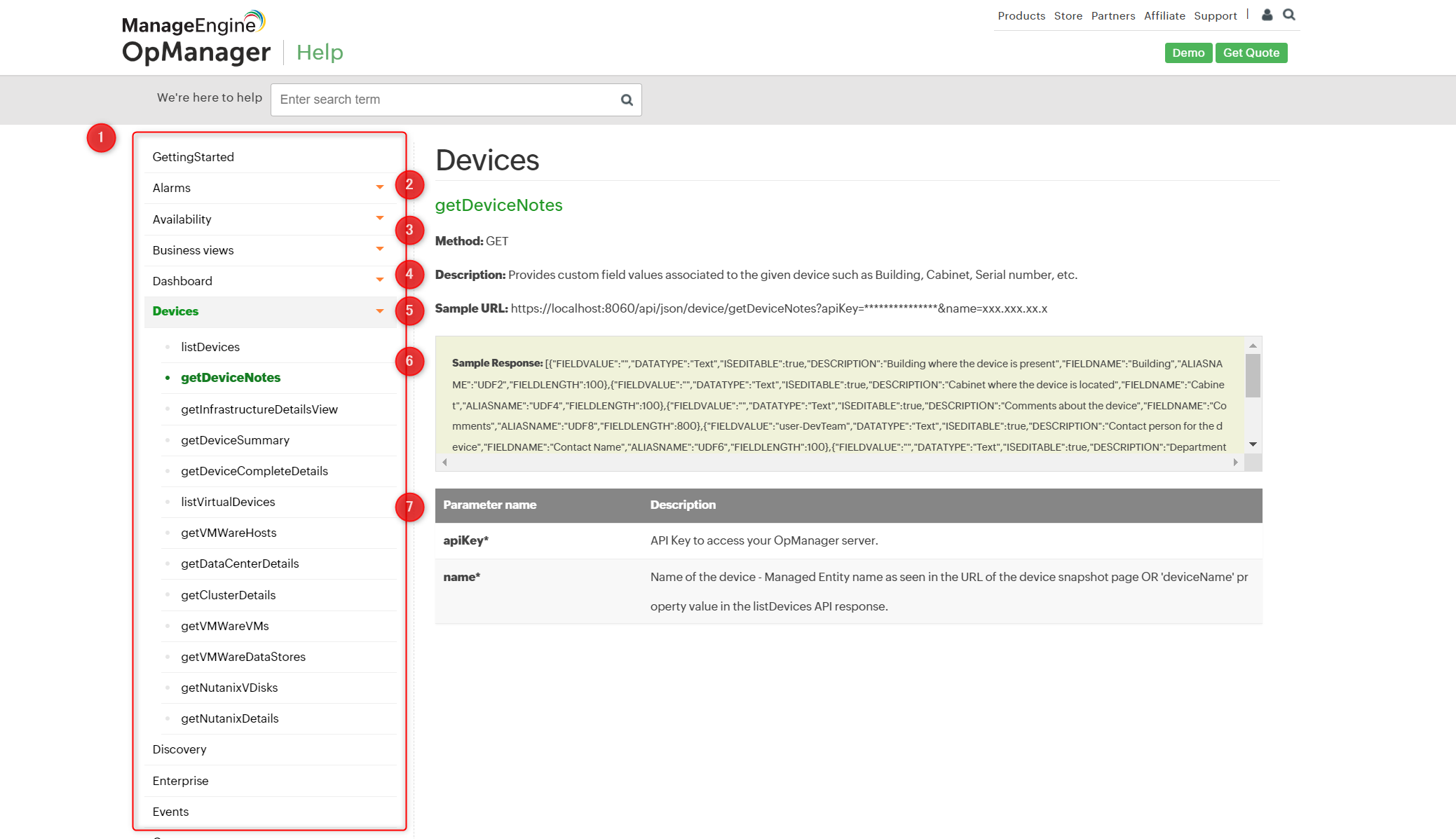The height and width of the screenshot is (839, 1456).
Task: Click the Get Quote button
Action: pos(1251,53)
